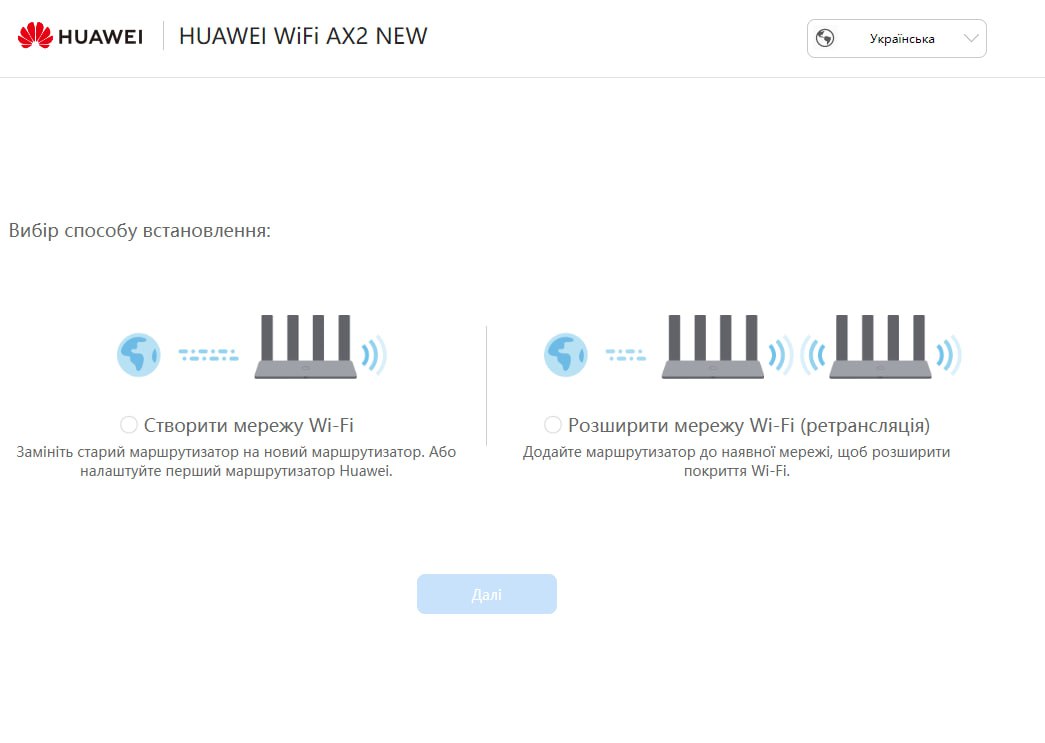
Task: Click the Huawei flower logo
Action: [35, 37]
